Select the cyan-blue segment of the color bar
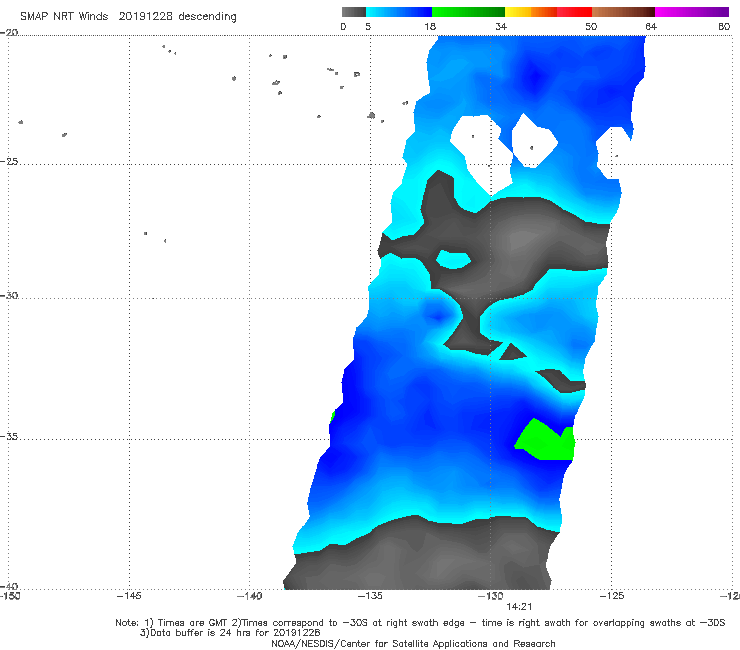The height and width of the screenshot is (650, 740). pos(399,12)
